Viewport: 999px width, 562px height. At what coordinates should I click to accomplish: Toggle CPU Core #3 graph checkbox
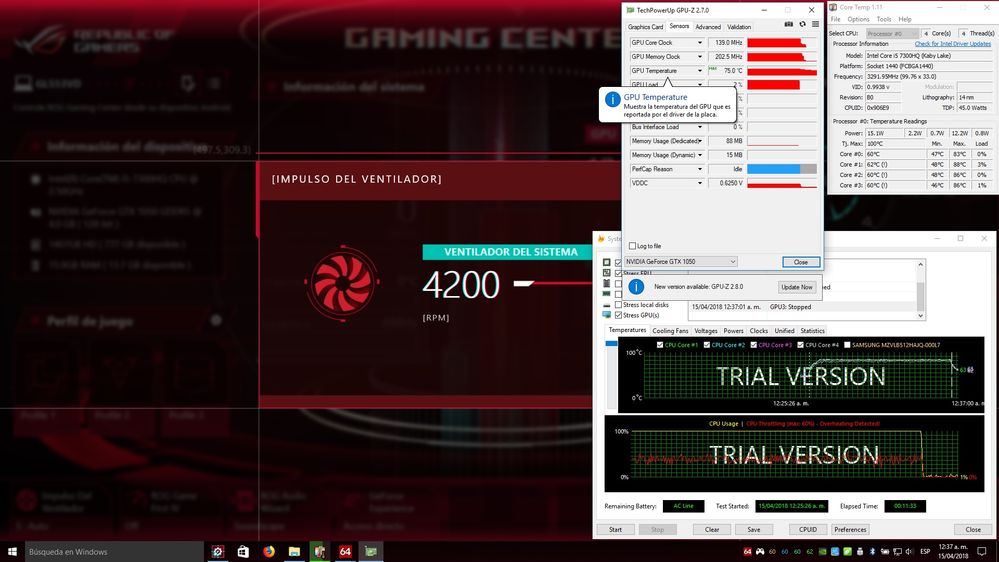(754, 345)
